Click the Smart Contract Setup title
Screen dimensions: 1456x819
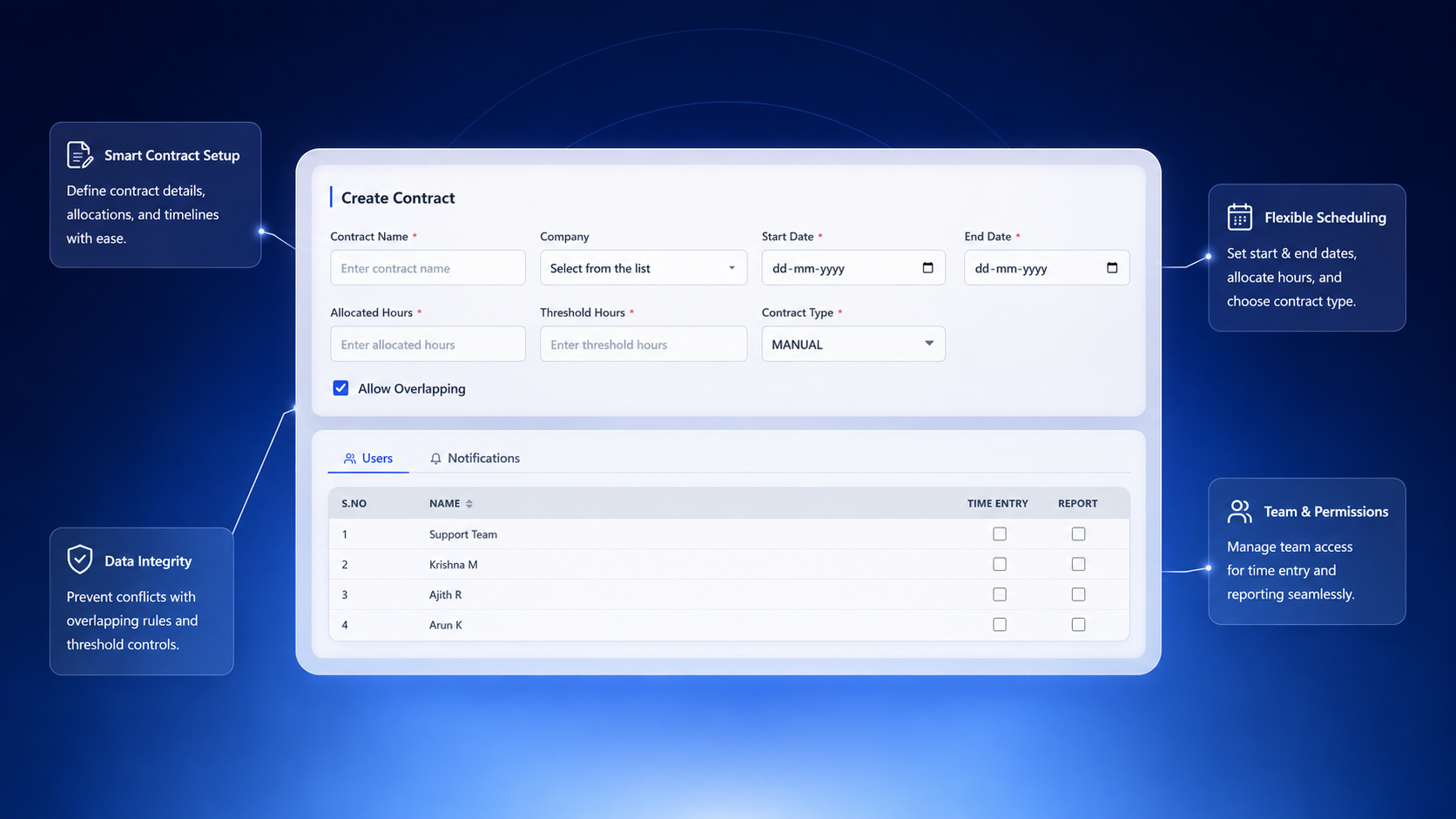[172, 155]
